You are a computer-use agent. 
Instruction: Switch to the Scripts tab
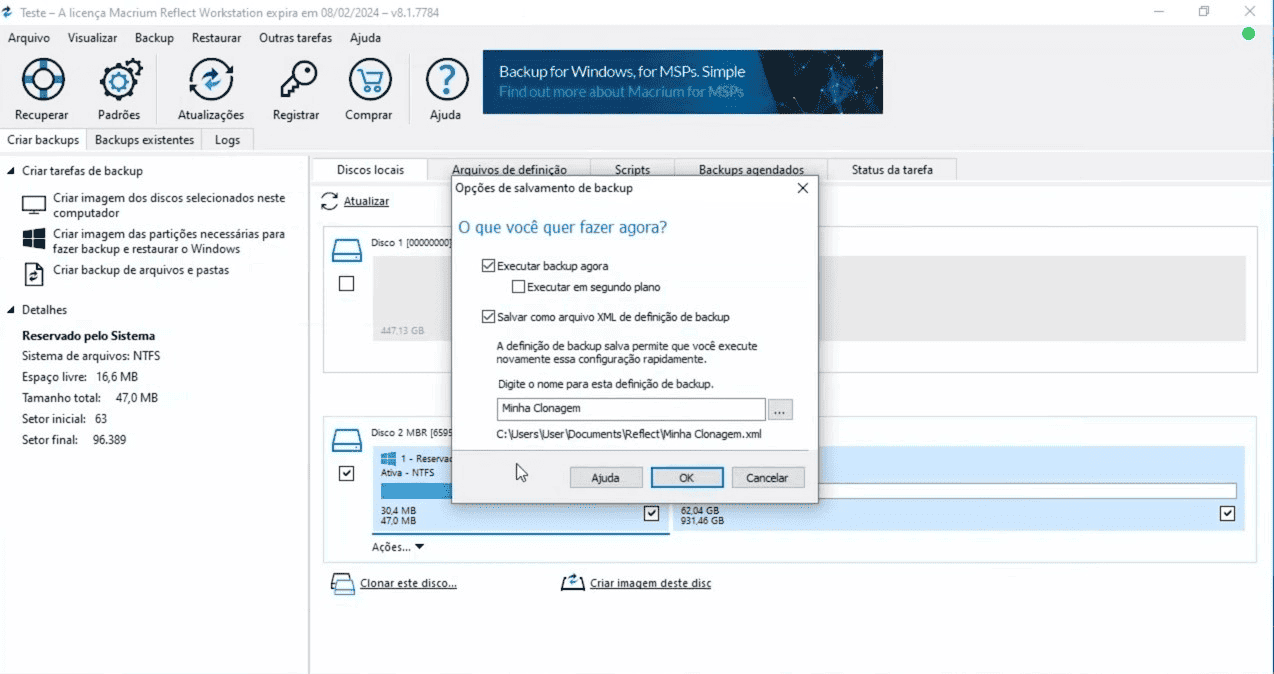coord(632,170)
